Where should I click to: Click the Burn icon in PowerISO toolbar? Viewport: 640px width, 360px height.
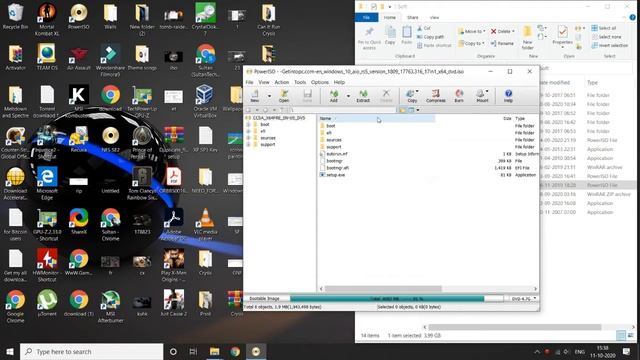click(x=459, y=96)
